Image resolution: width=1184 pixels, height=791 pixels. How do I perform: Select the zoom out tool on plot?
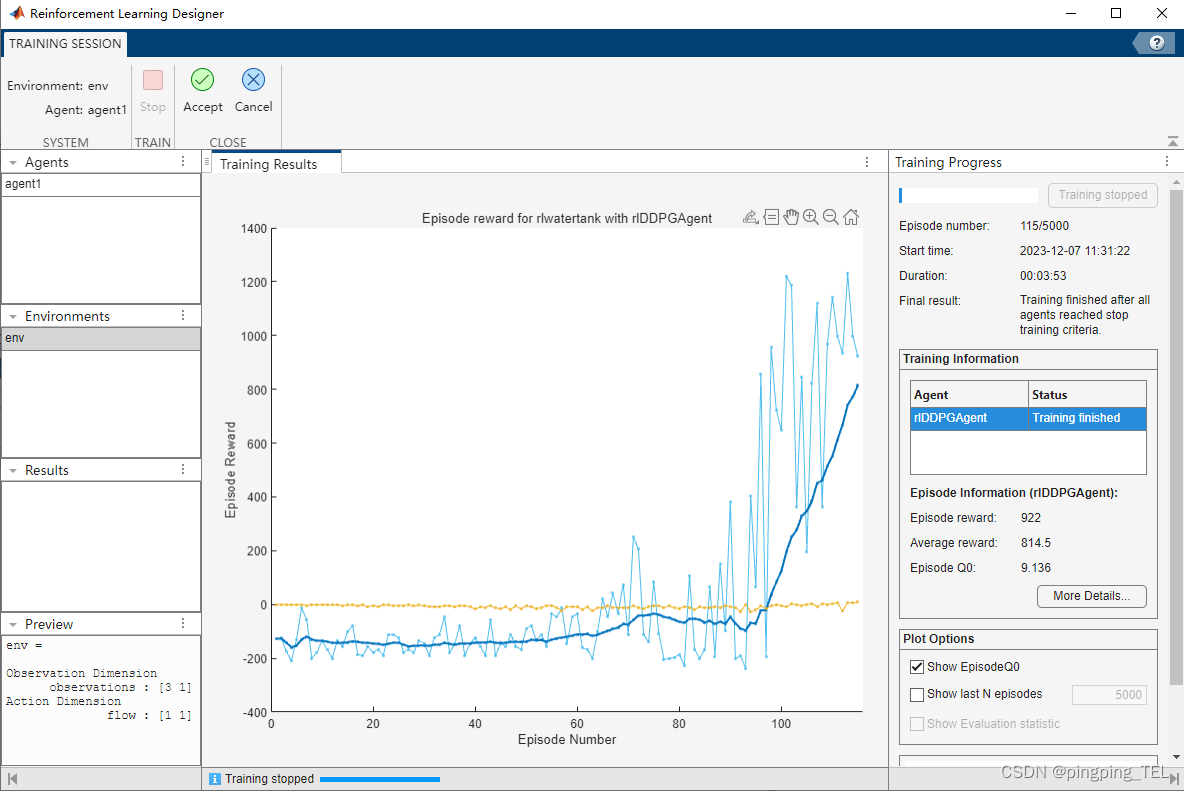click(831, 217)
